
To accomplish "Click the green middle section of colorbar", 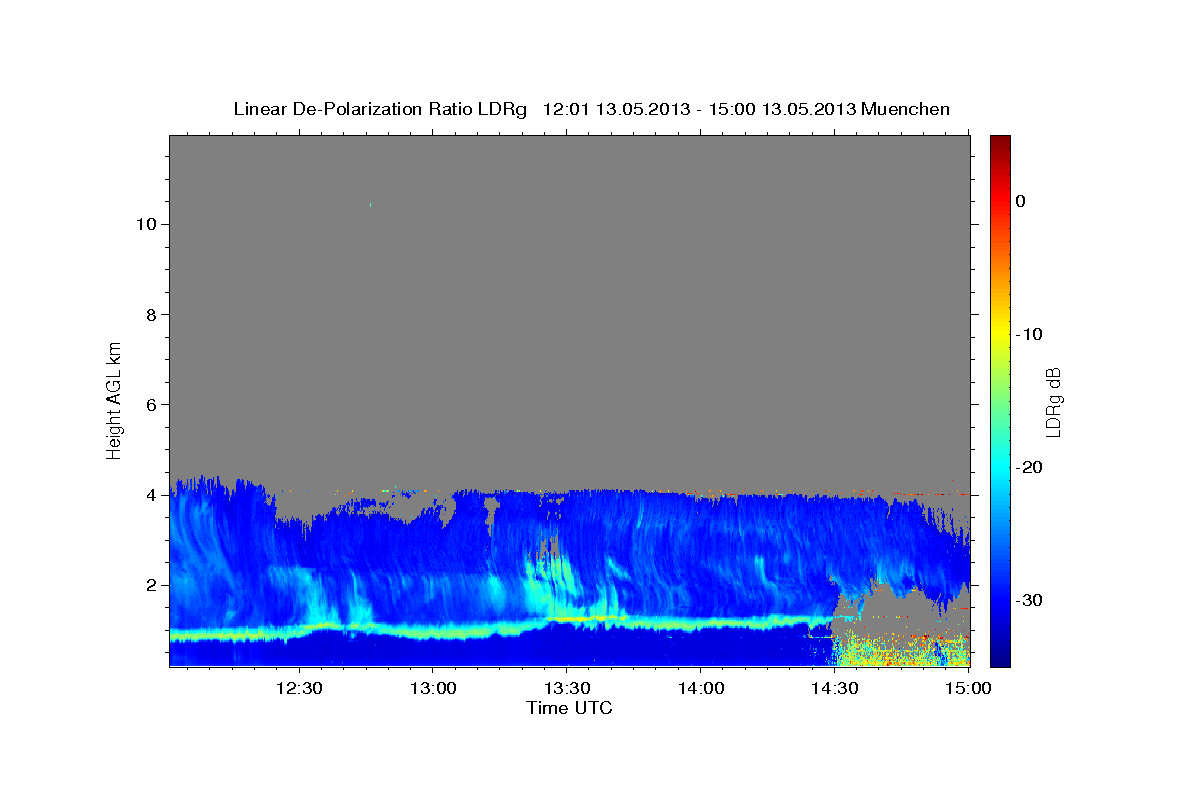I will (x=1000, y=400).
